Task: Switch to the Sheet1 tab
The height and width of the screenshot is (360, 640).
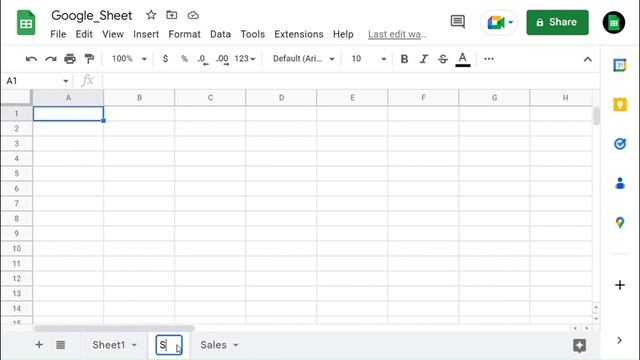Action: (x=109, y=345)
